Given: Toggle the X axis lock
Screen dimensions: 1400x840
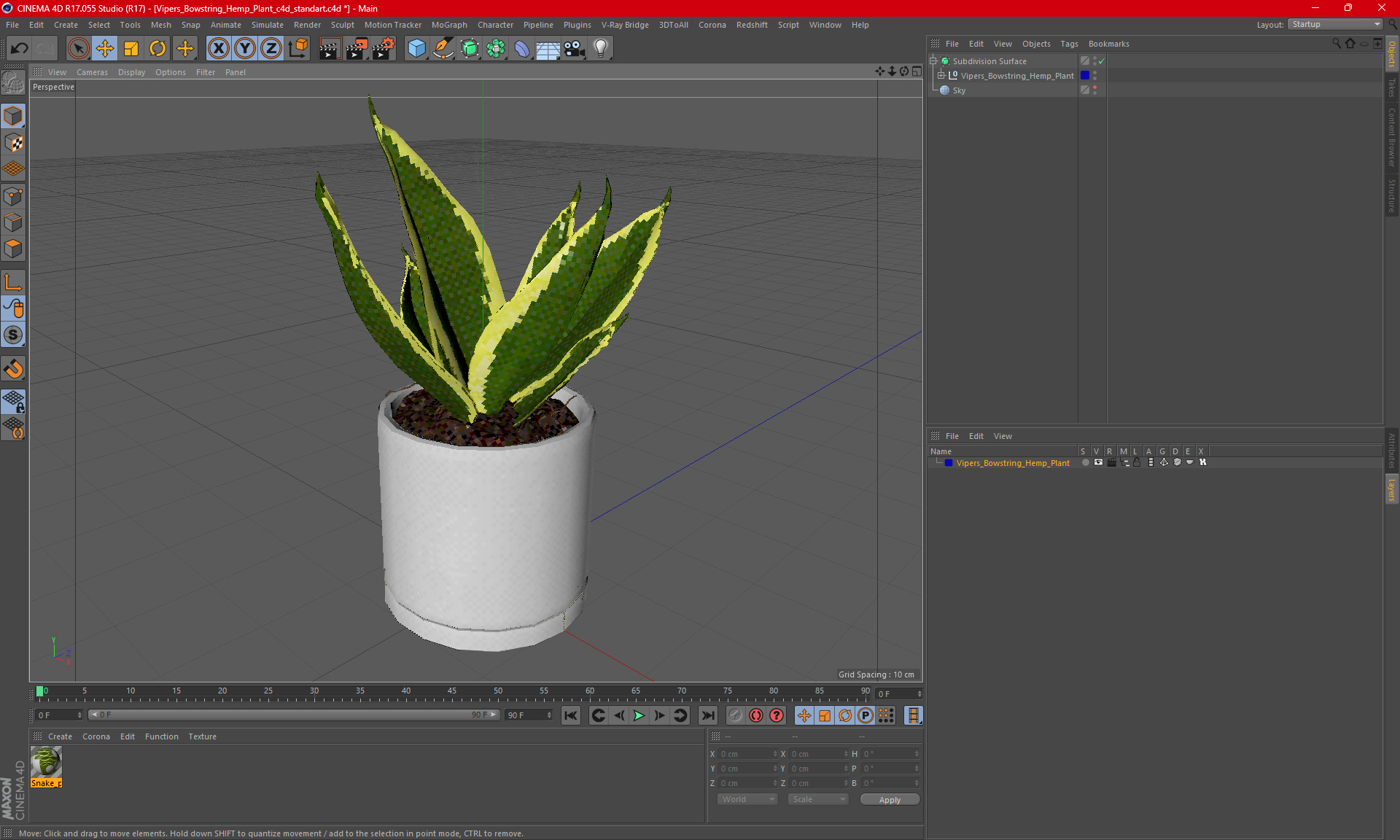Looking at the screenshot, I should pyautogui.click(x=218, y=48).
